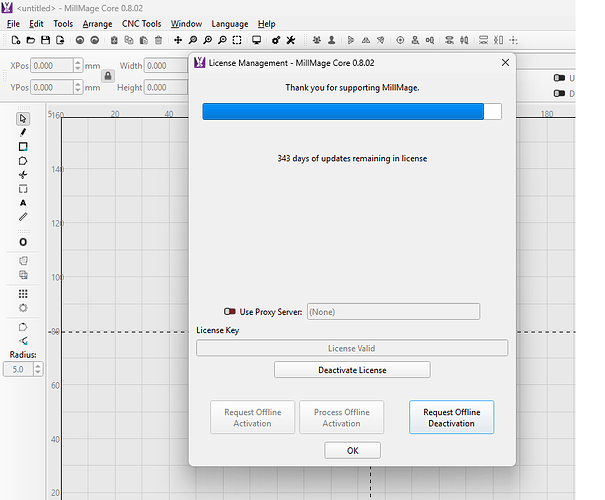Click the YPos spinner arrows
Viewport: 605px width, 500px height.
[78, 87]
